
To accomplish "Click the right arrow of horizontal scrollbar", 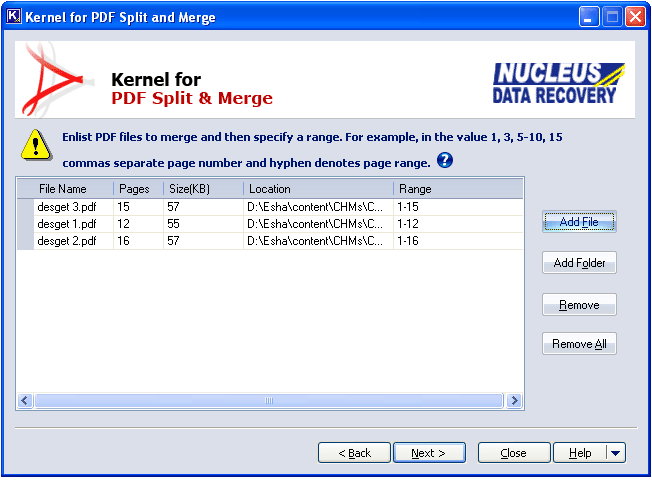I will pyautogui.click(x=514, y=401).
